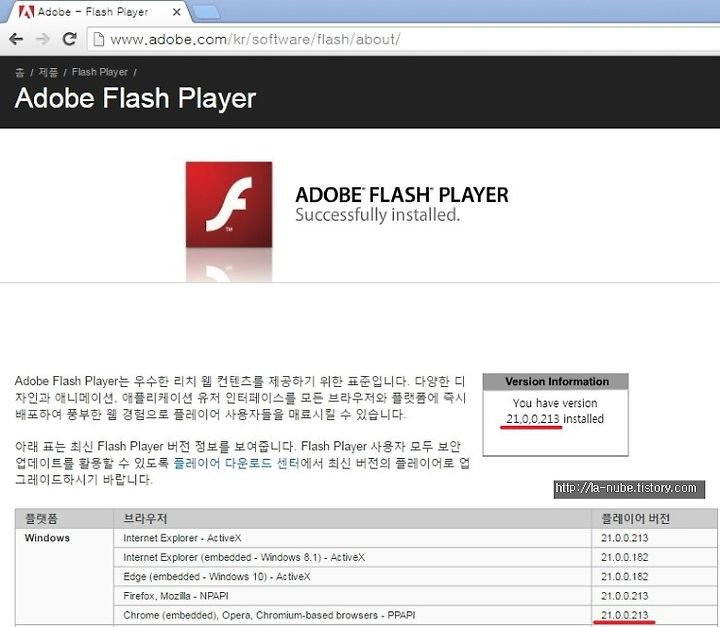Select the Adobe - Flash Player tab
This screenshot has height=627, width=720.
pos(96,12)
